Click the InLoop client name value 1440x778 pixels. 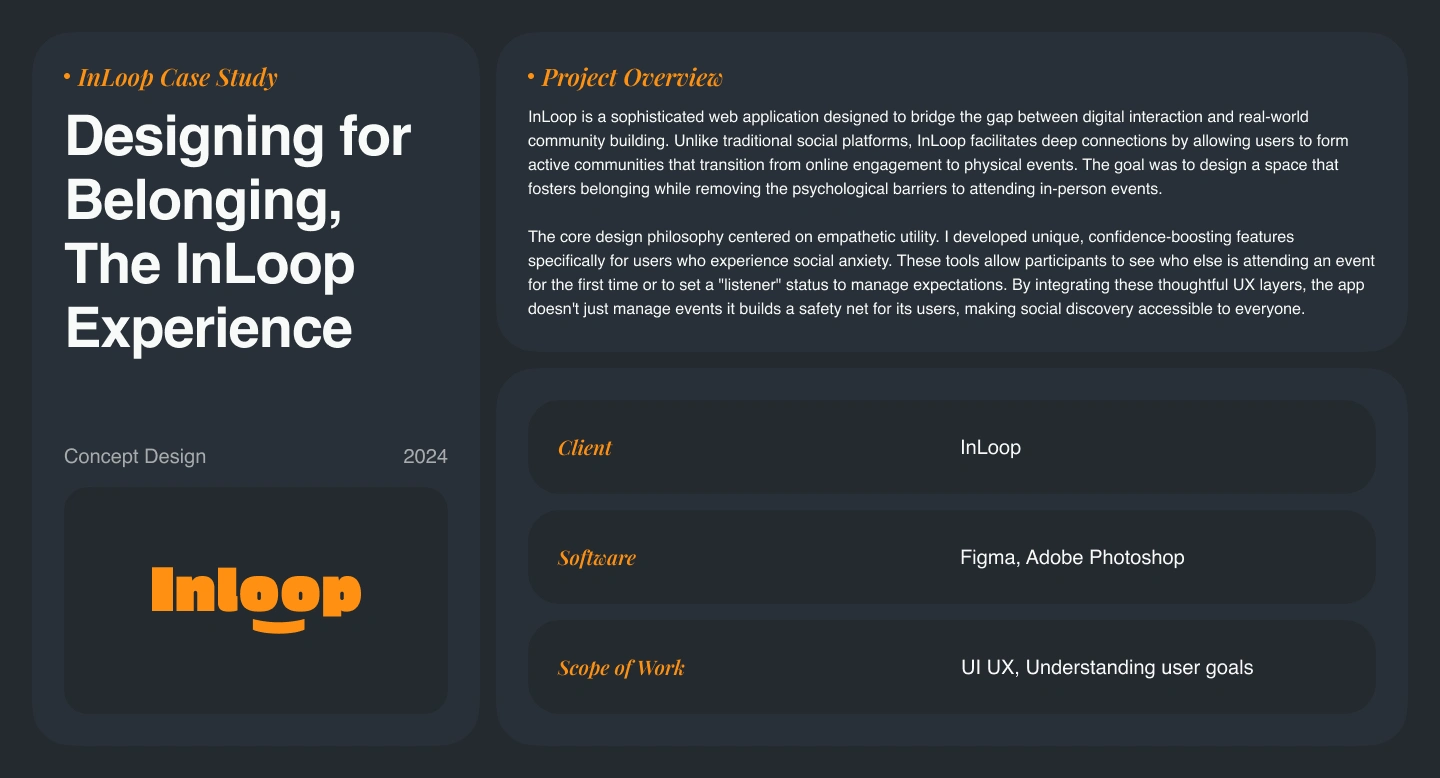pyautogui.click(x=990, y=447)
